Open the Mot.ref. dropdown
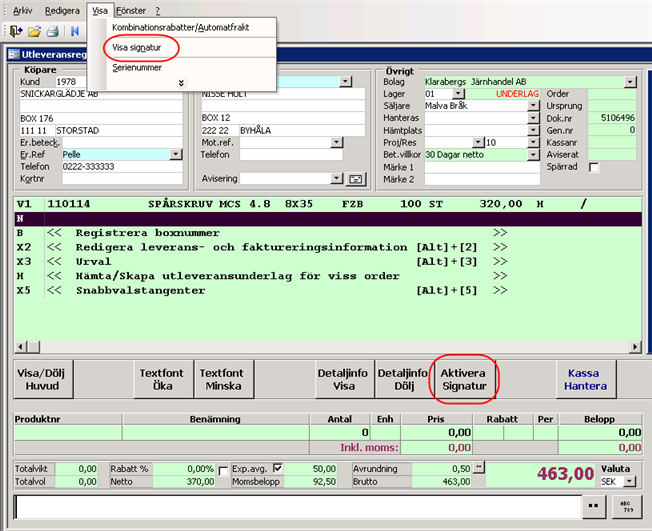Viewport: 652px width, 531px height. coord(337,143)
